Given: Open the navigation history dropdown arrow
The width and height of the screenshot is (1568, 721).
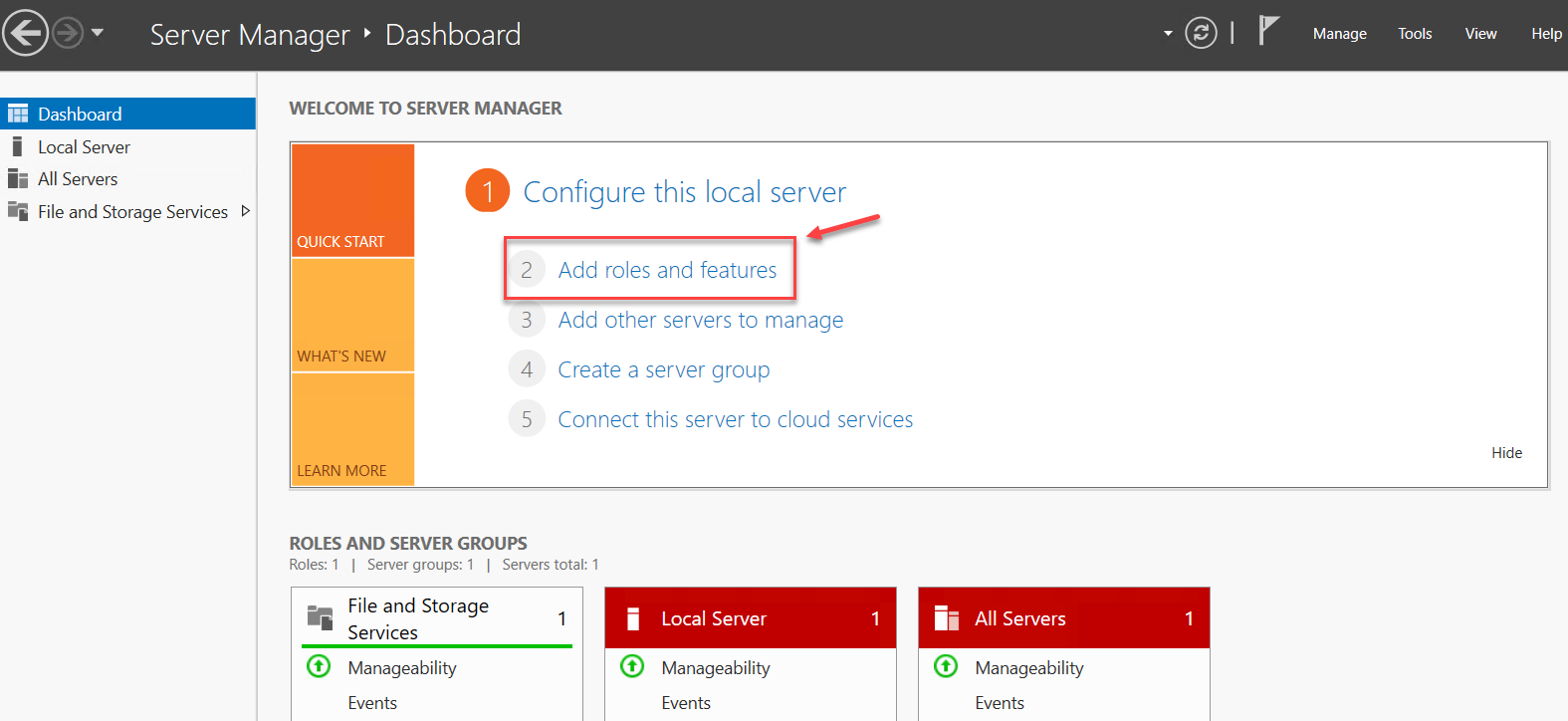Looking at the screenshot, I should (x=98, y=33).
